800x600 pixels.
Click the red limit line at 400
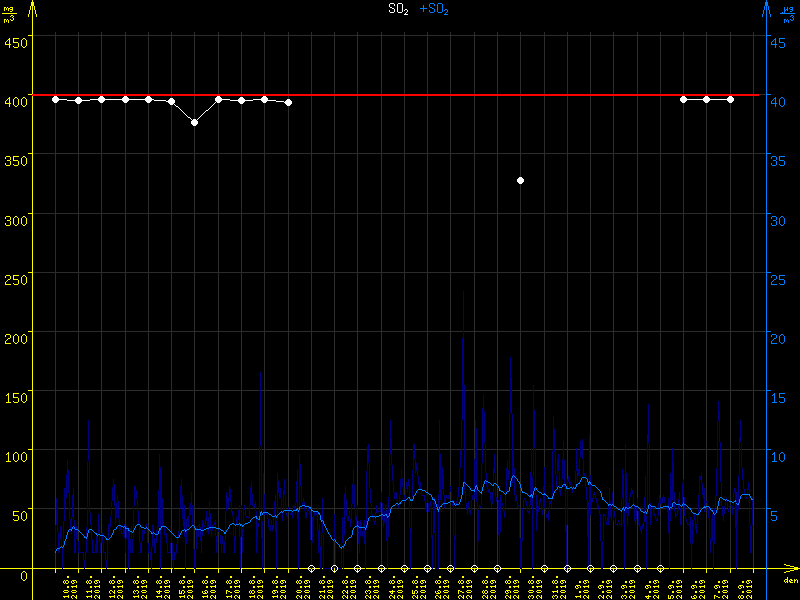400,95
